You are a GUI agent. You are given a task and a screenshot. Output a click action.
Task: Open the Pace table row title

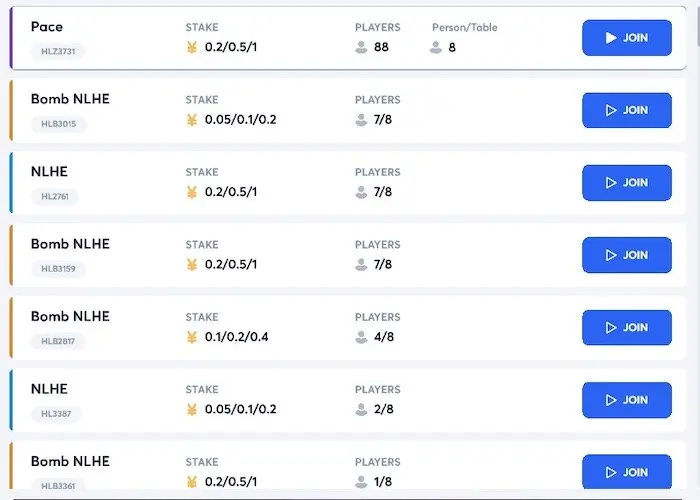tap(47, 27)
